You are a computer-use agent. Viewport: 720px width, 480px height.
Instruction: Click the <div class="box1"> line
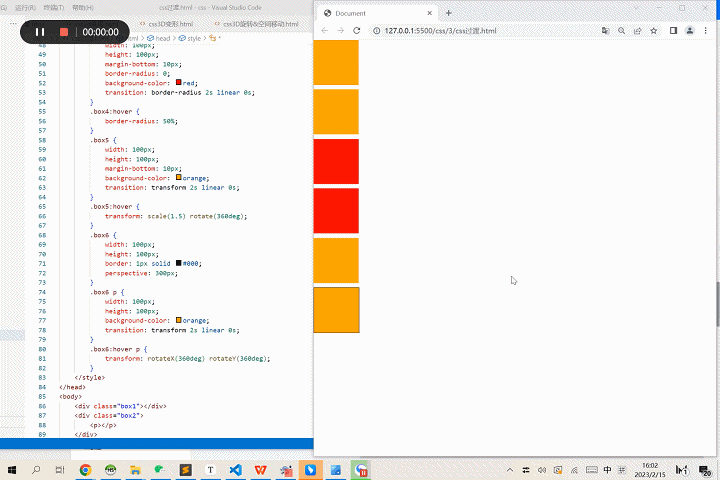click(x=120, y=406)
